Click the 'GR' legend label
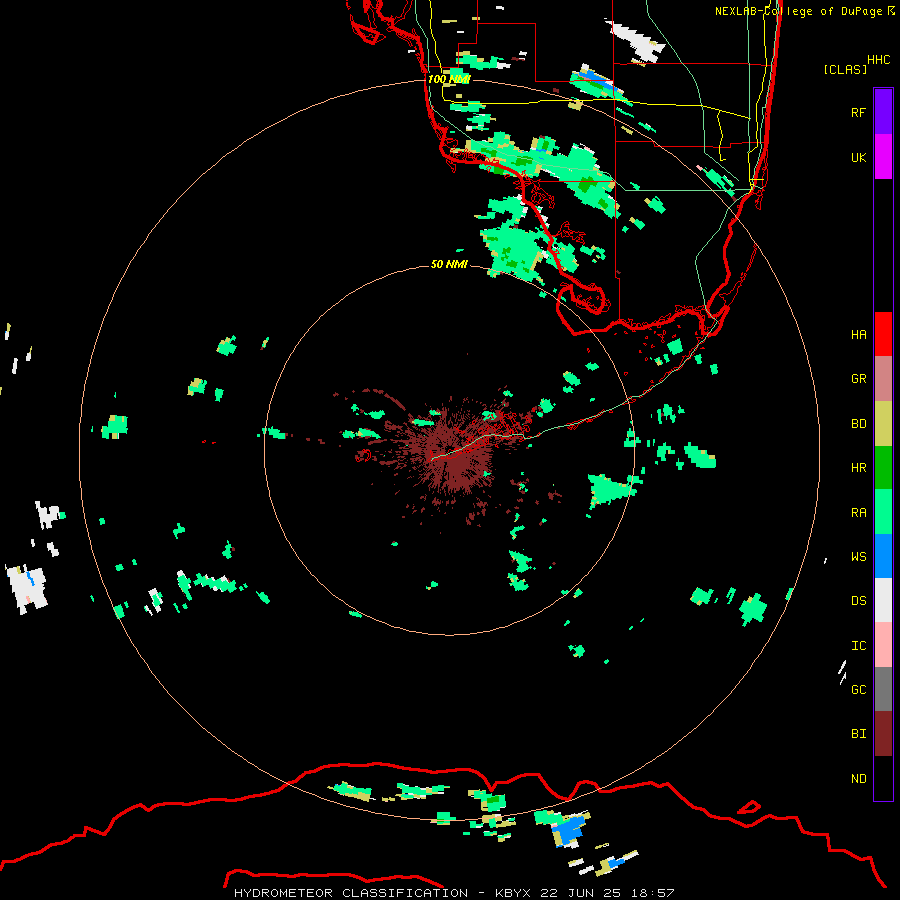This screenshot has width=900, height=900. tap(858, 379)
